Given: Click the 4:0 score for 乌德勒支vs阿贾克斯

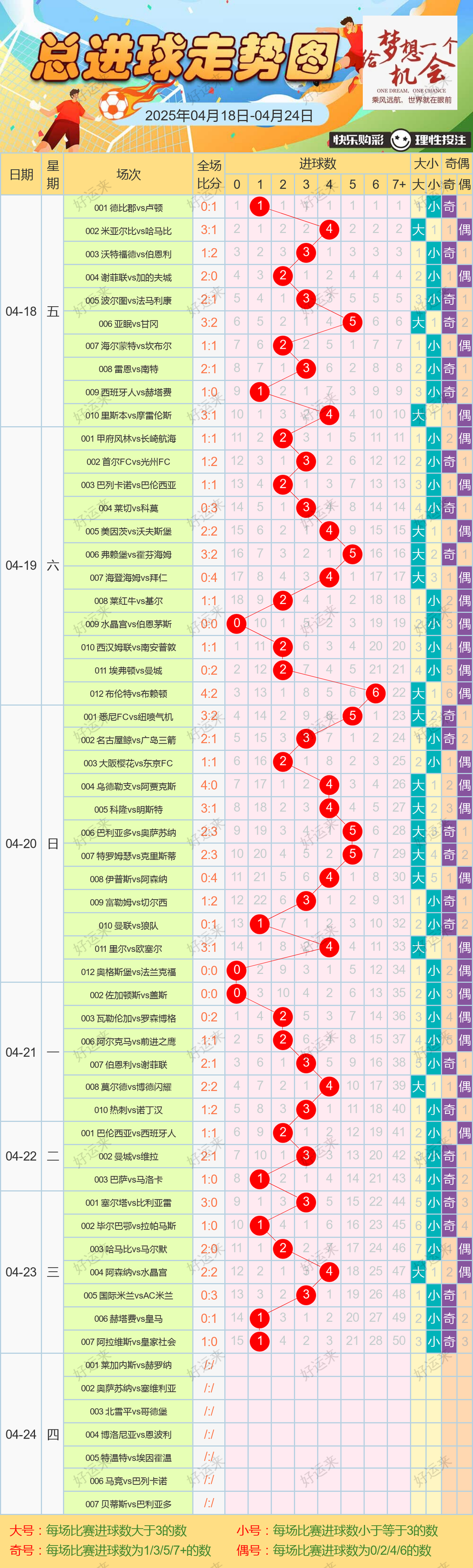Looking at the screenshot, I should 209,785.
